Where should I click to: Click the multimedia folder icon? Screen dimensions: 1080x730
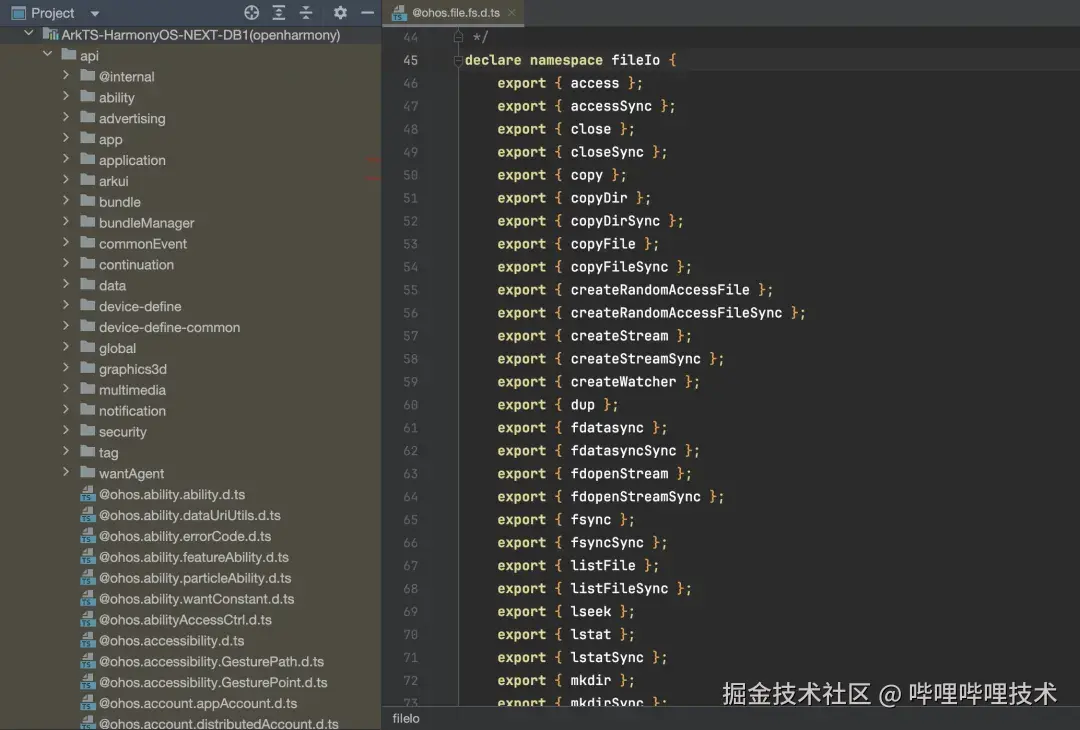[x=87, y=388]
